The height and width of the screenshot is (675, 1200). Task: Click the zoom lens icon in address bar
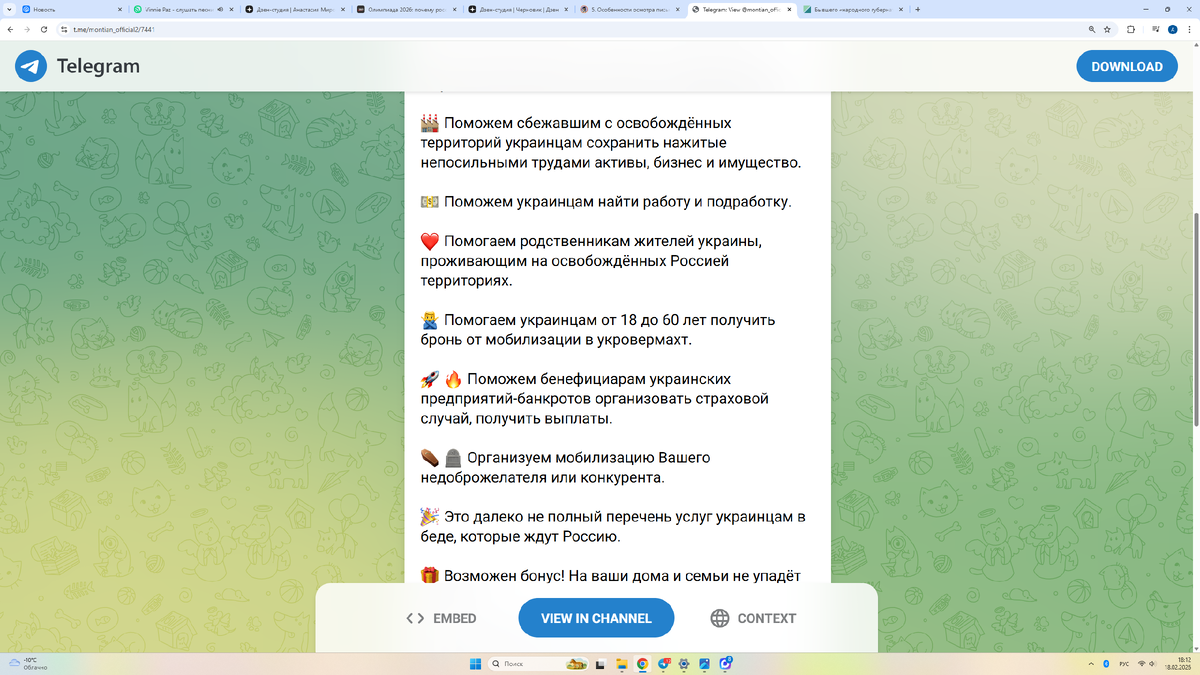click(1090, 29)
